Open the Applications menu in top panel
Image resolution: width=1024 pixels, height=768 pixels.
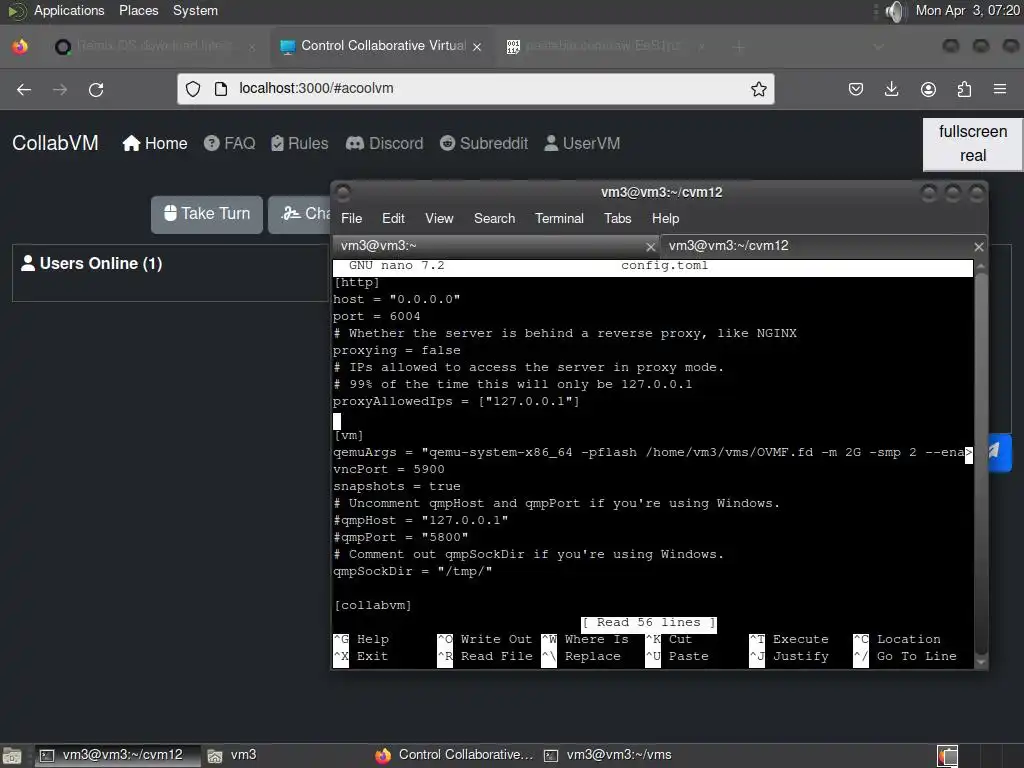[x=69, y=10]
